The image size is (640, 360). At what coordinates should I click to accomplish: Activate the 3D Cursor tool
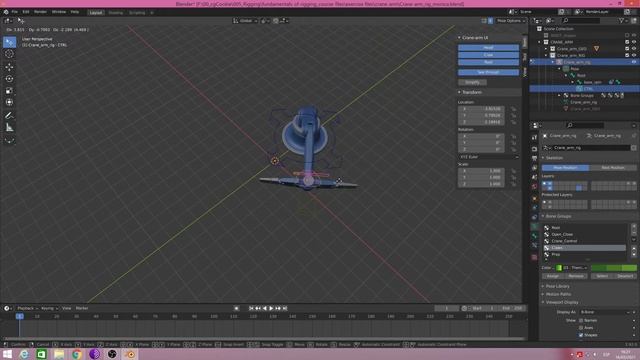point(9,54)
